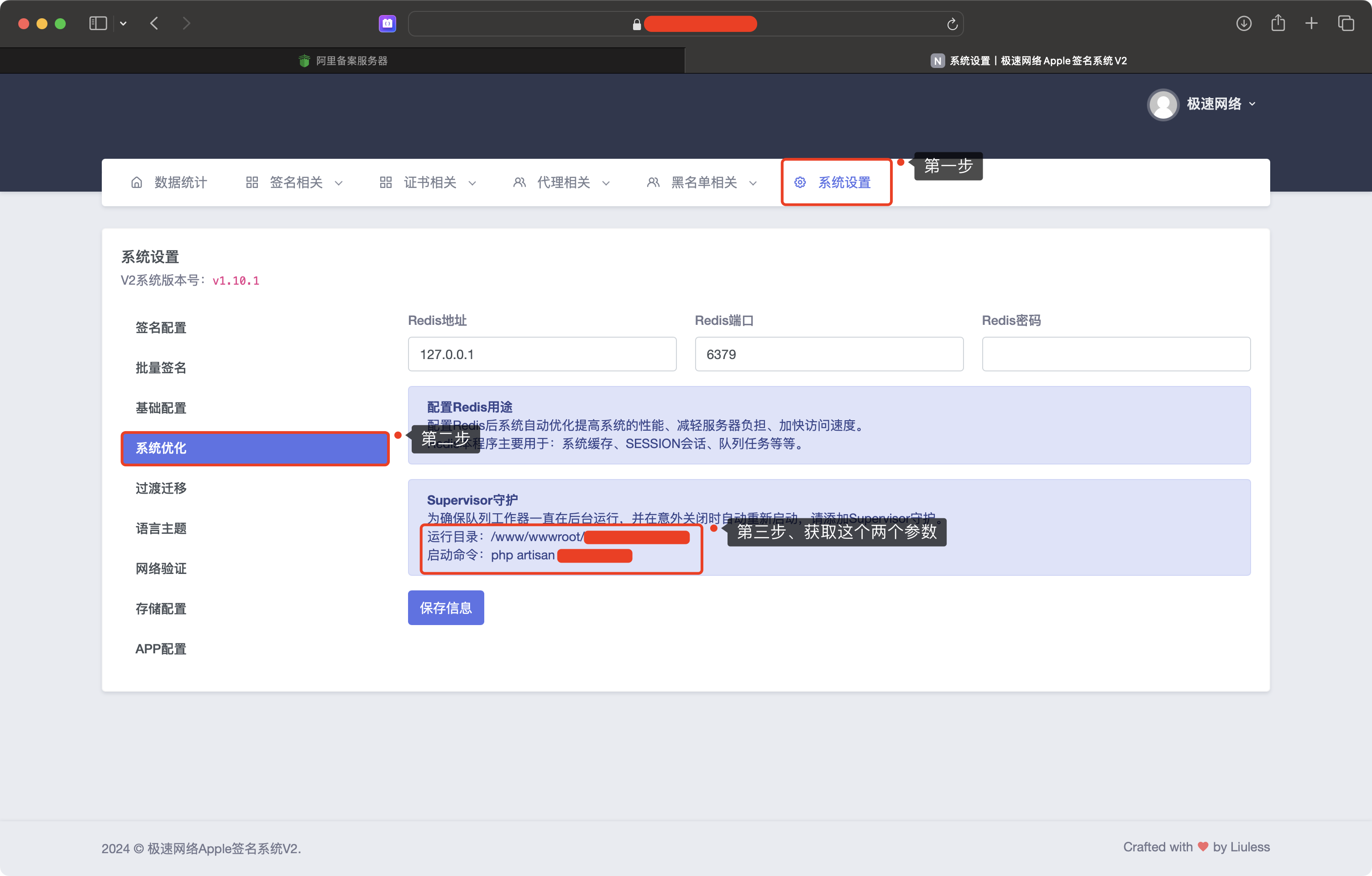The image size is (1372, 876).
Task: Reload the page with the refresh icon
Action: pos(952,24)
